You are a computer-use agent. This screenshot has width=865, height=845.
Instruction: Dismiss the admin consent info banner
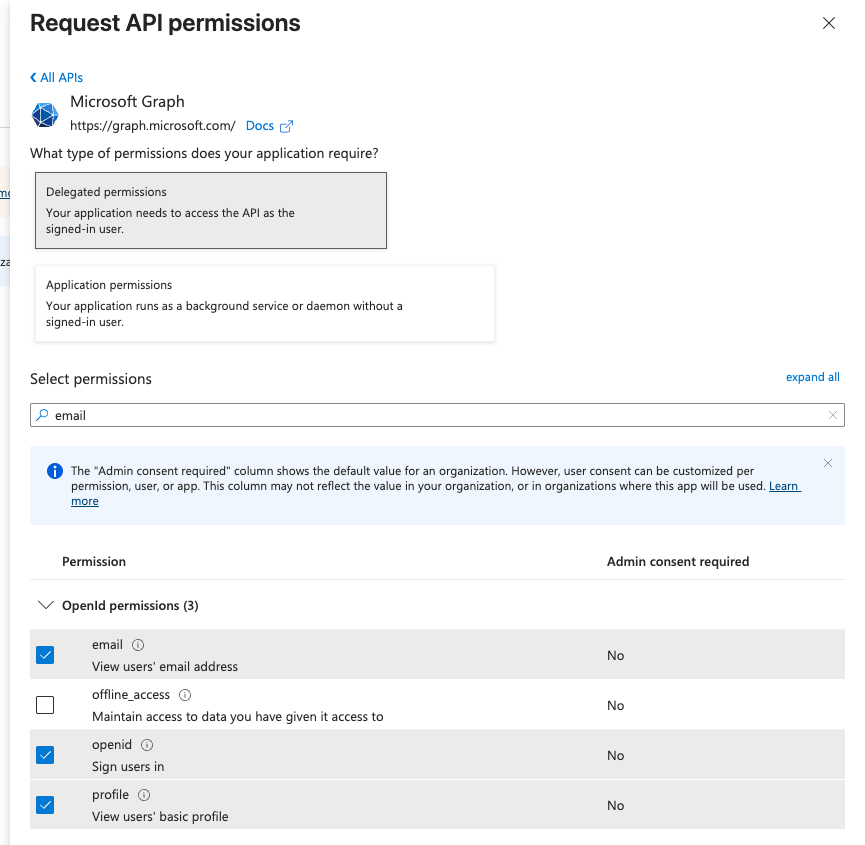point(827,463)
